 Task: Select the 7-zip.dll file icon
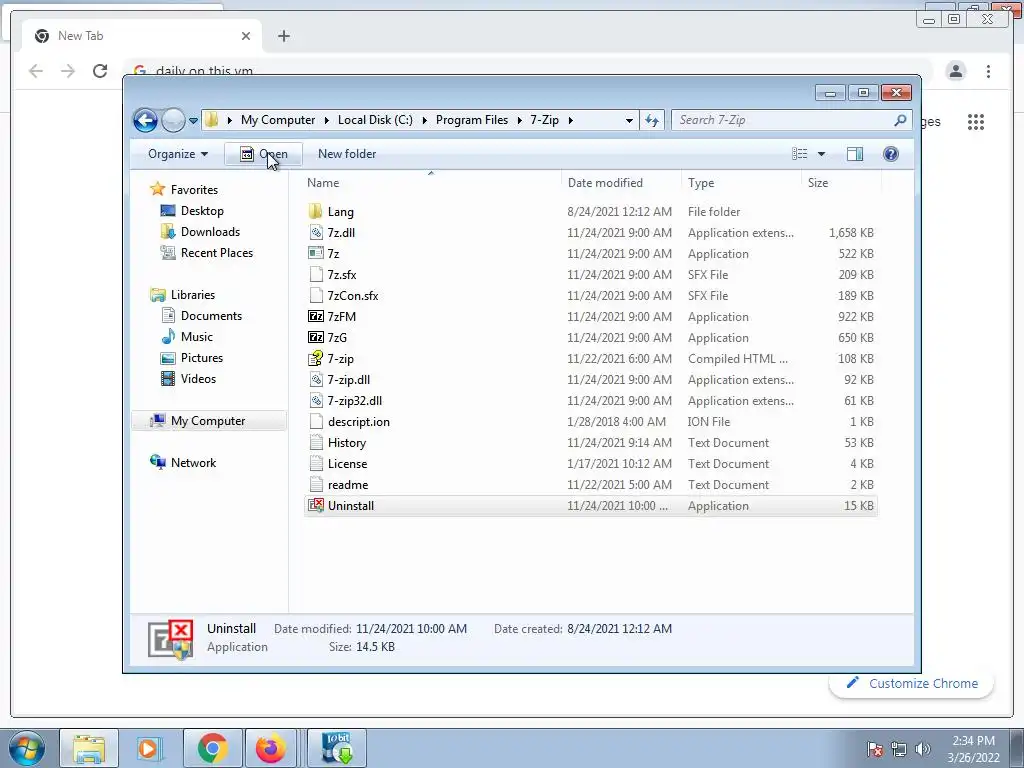316,379
